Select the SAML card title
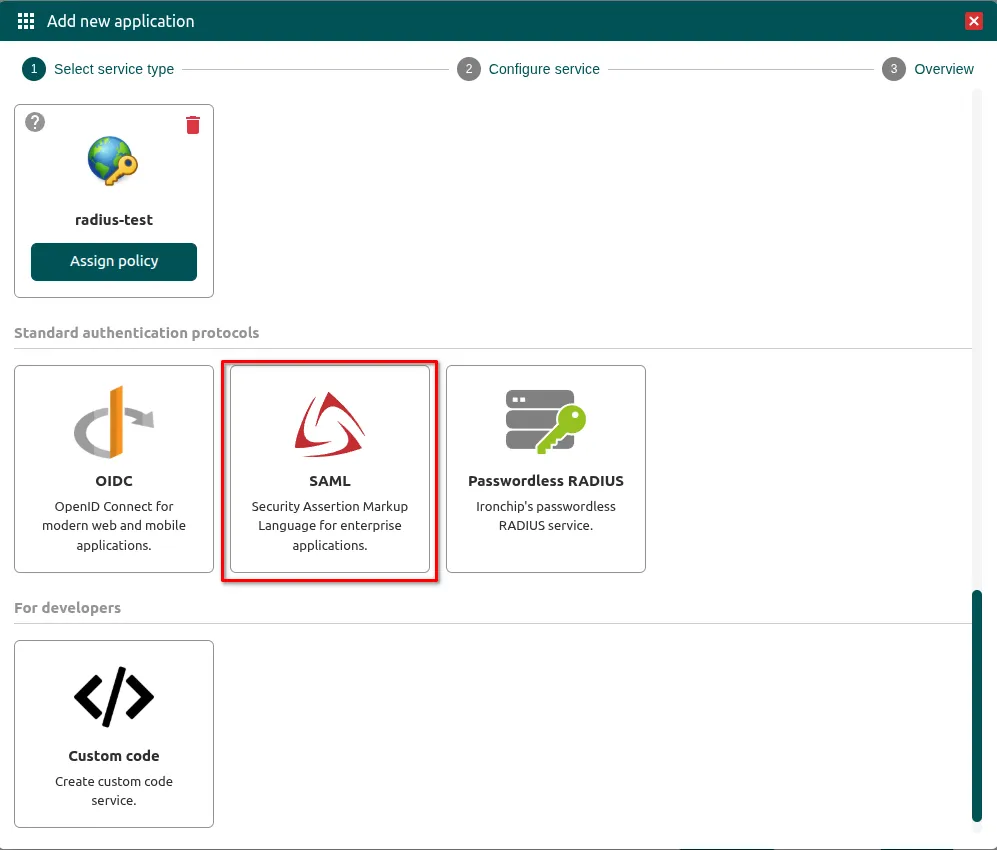Image resolution: width=997 pixels, height=850 pixels. click(329, 481)
